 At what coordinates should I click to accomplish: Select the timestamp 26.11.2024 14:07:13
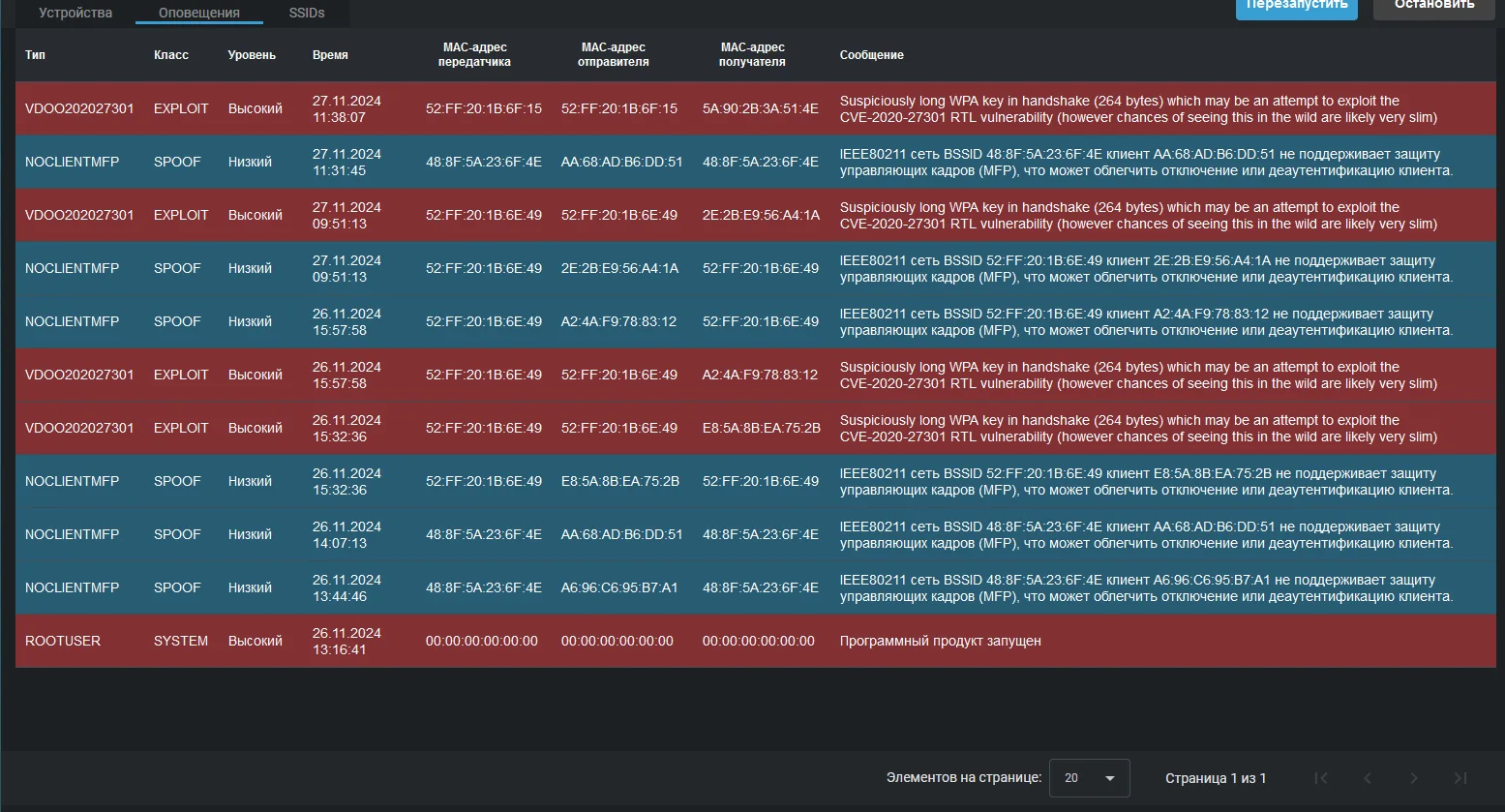[x=346, y=534]
